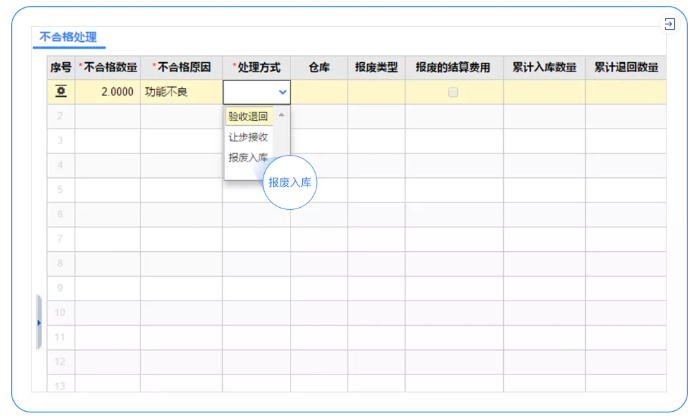Edit the 2.0000 quantity cell

point(108,92)
